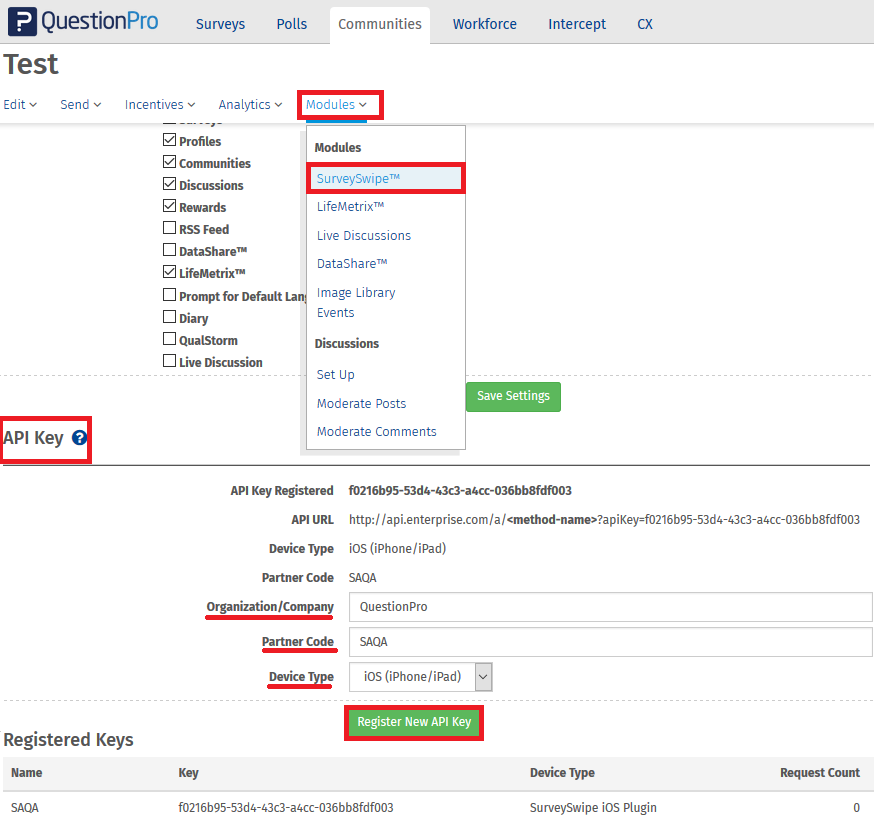Uncheck the Communities option
This screenshot has width=878, height=820.
point(169,163)
